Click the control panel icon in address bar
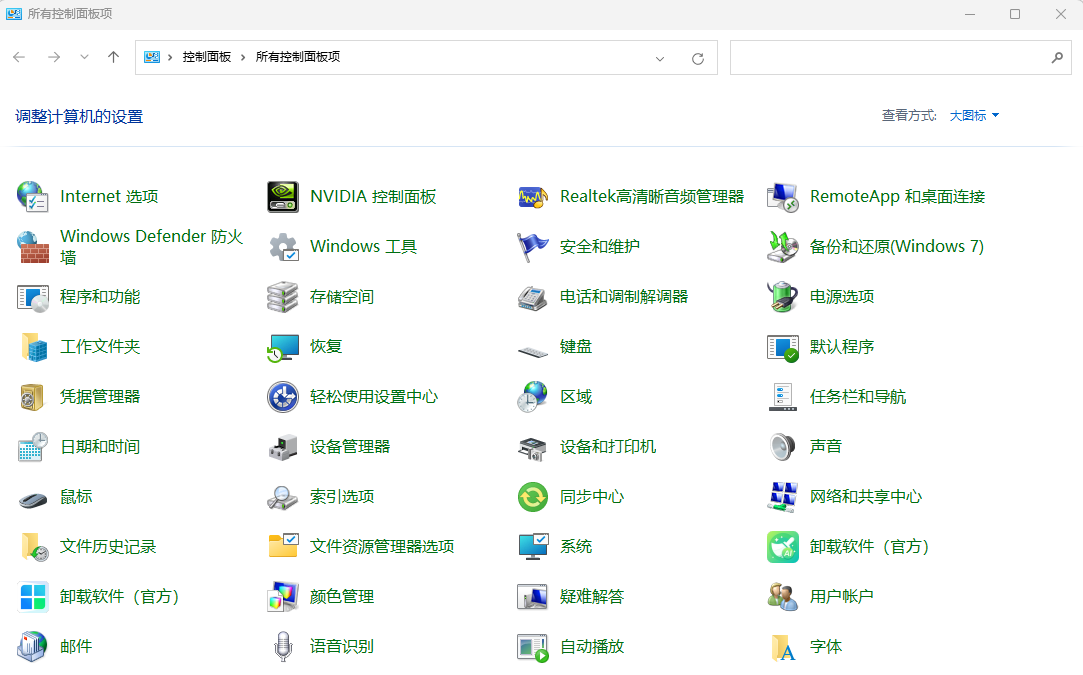Viewport: 1083px width, 675px height. click(x=152, y=57)
